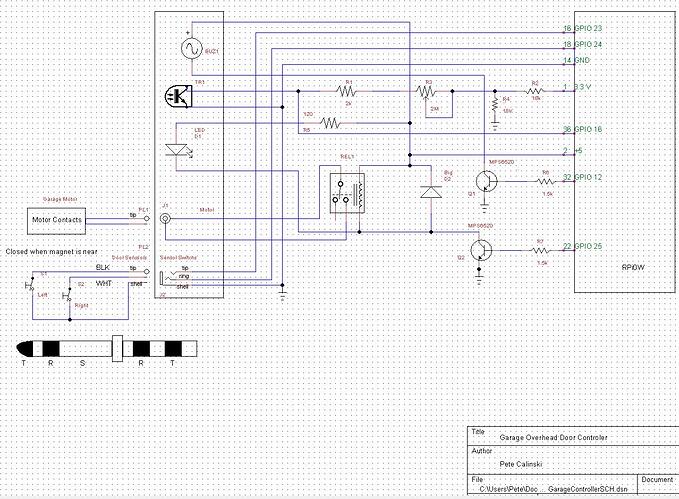Image resolution: width=679 pixels, height=499 pixels.
Task: Click the 'ring' label on jack J2
Action: point(184,276)
